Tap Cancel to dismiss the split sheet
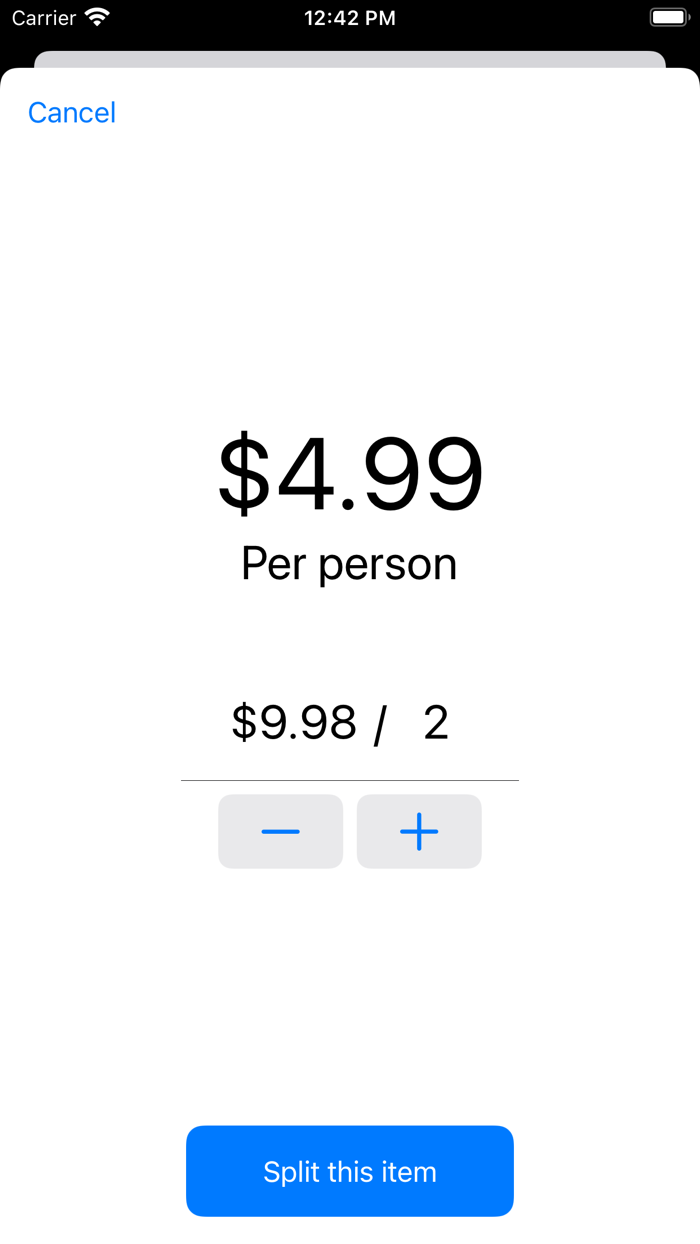The height and width of the screenshot is (1244, 700). 71,113
